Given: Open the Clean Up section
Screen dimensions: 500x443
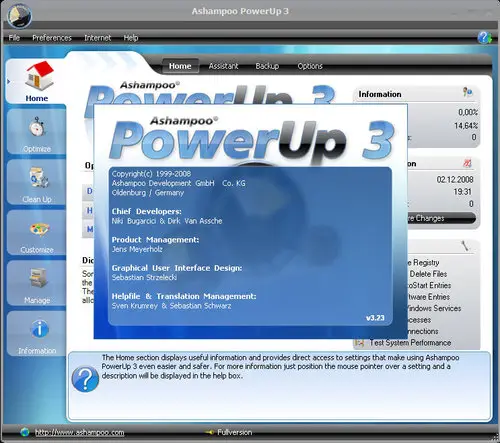Looking at the screenshot, I should 37,182.
